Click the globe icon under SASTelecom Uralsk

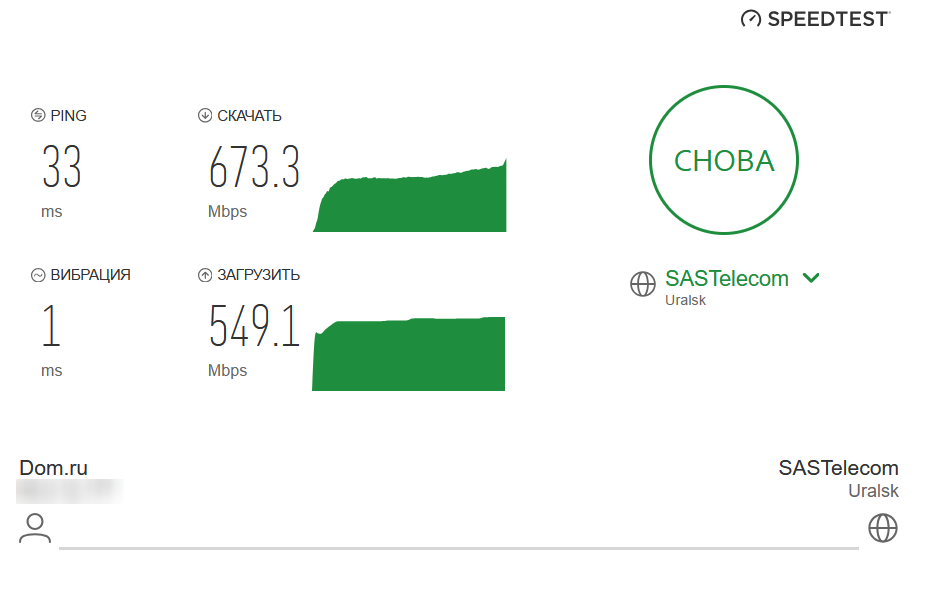(883, 528)
